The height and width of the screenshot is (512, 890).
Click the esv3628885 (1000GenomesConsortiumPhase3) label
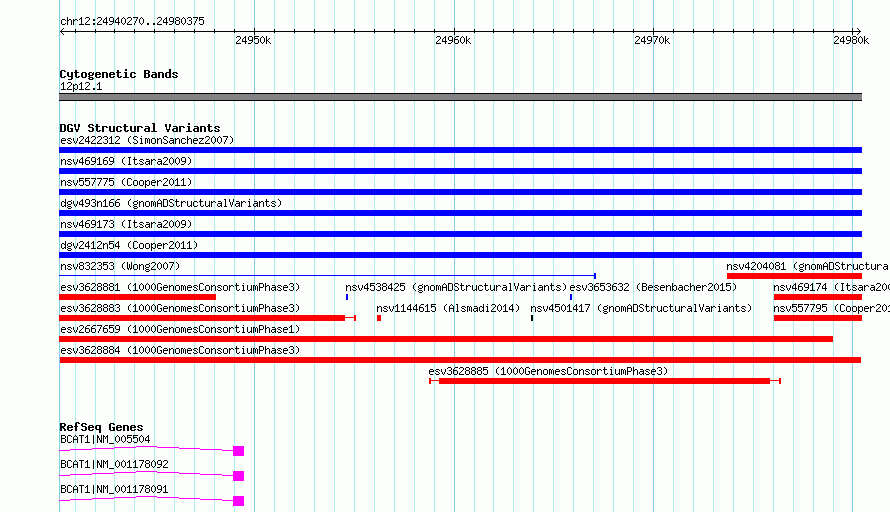(548, 371)
